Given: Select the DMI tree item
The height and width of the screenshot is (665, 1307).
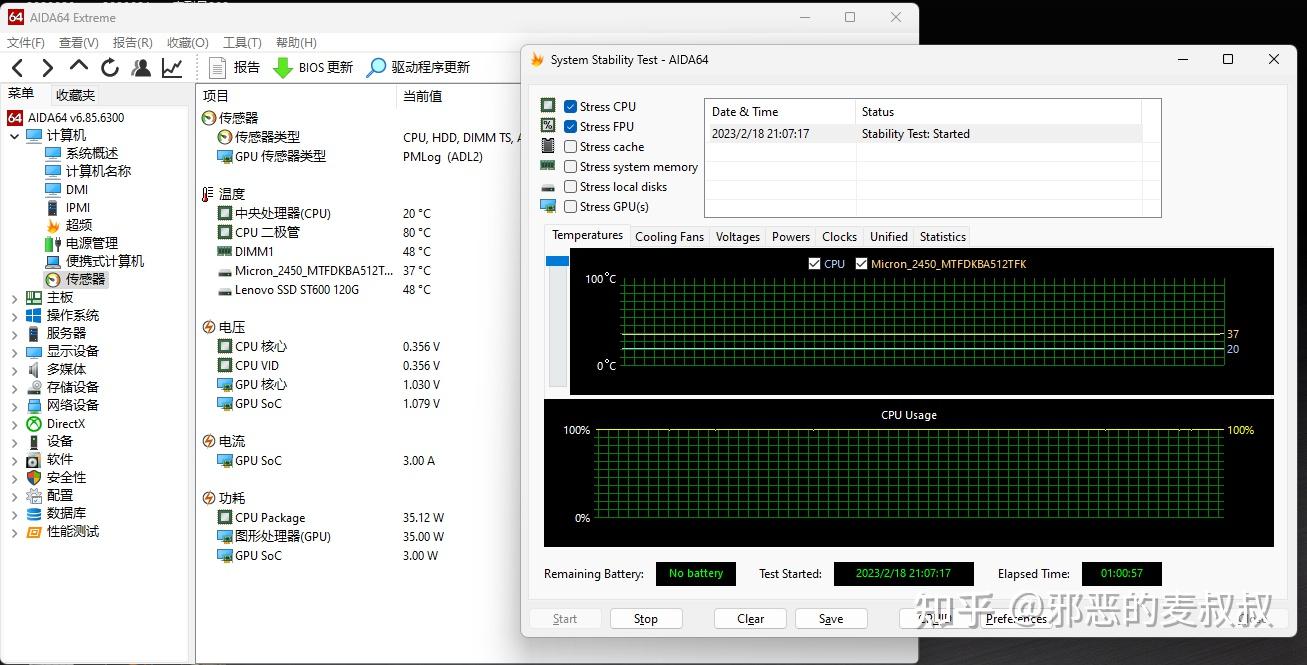Looking at the screenshot, I should (x=67, y=189).
